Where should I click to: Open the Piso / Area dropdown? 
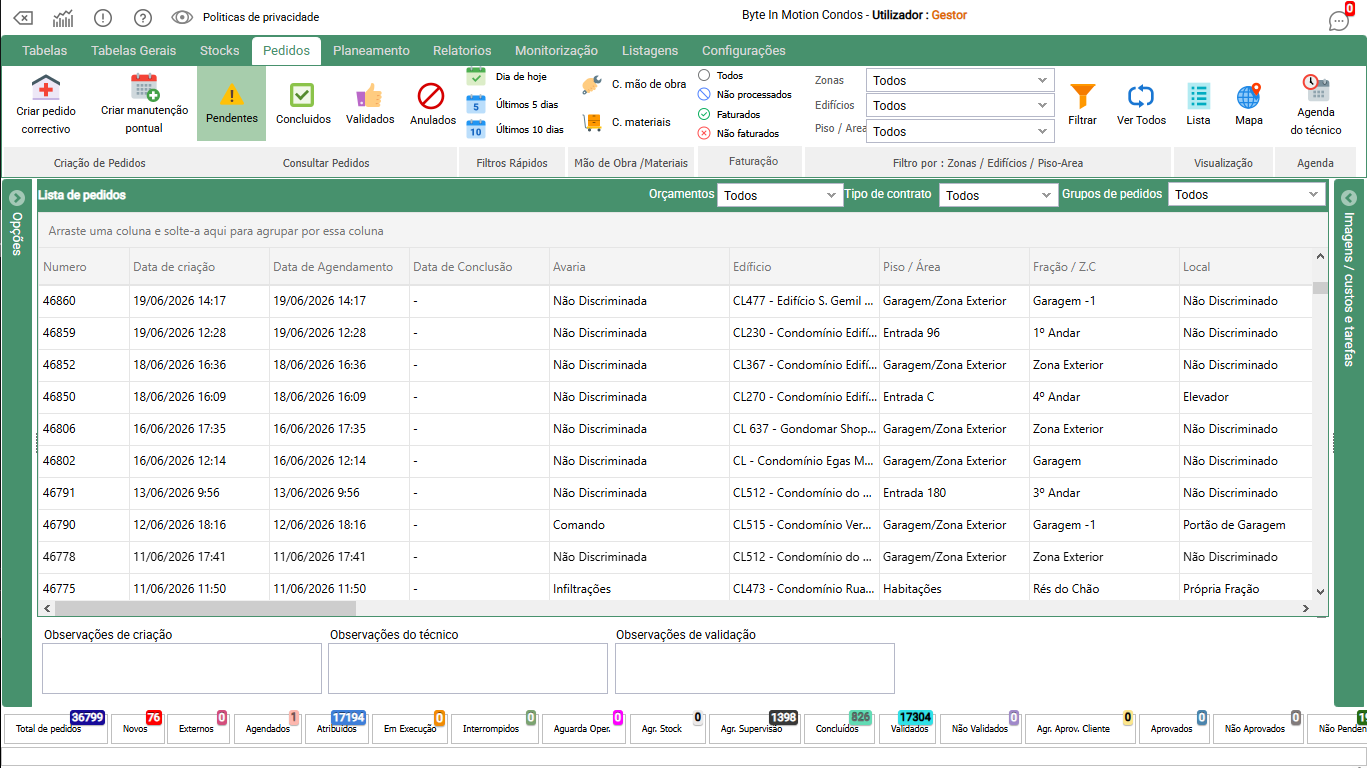click(960, 131)
